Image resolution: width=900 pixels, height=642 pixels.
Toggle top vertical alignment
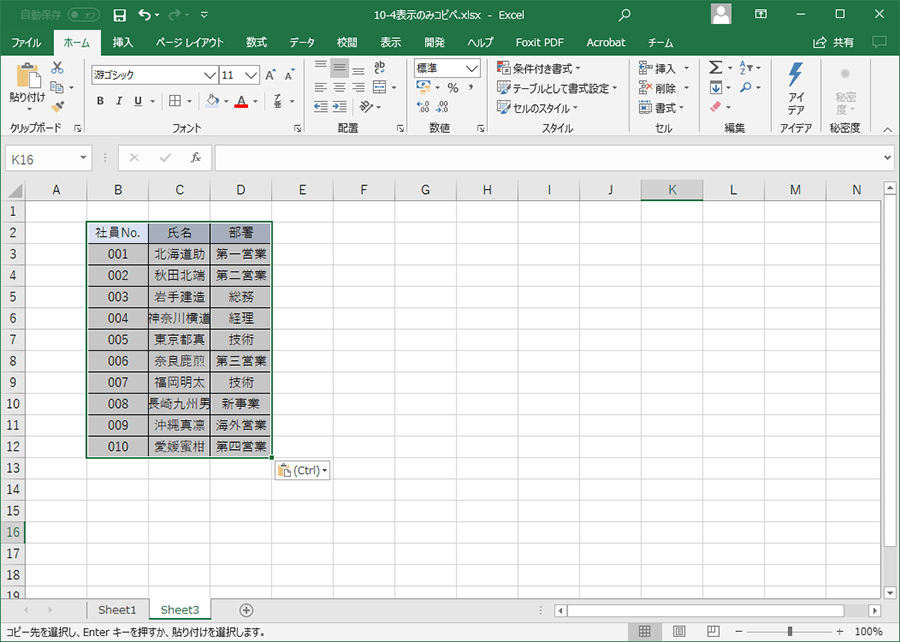(320, 65)
